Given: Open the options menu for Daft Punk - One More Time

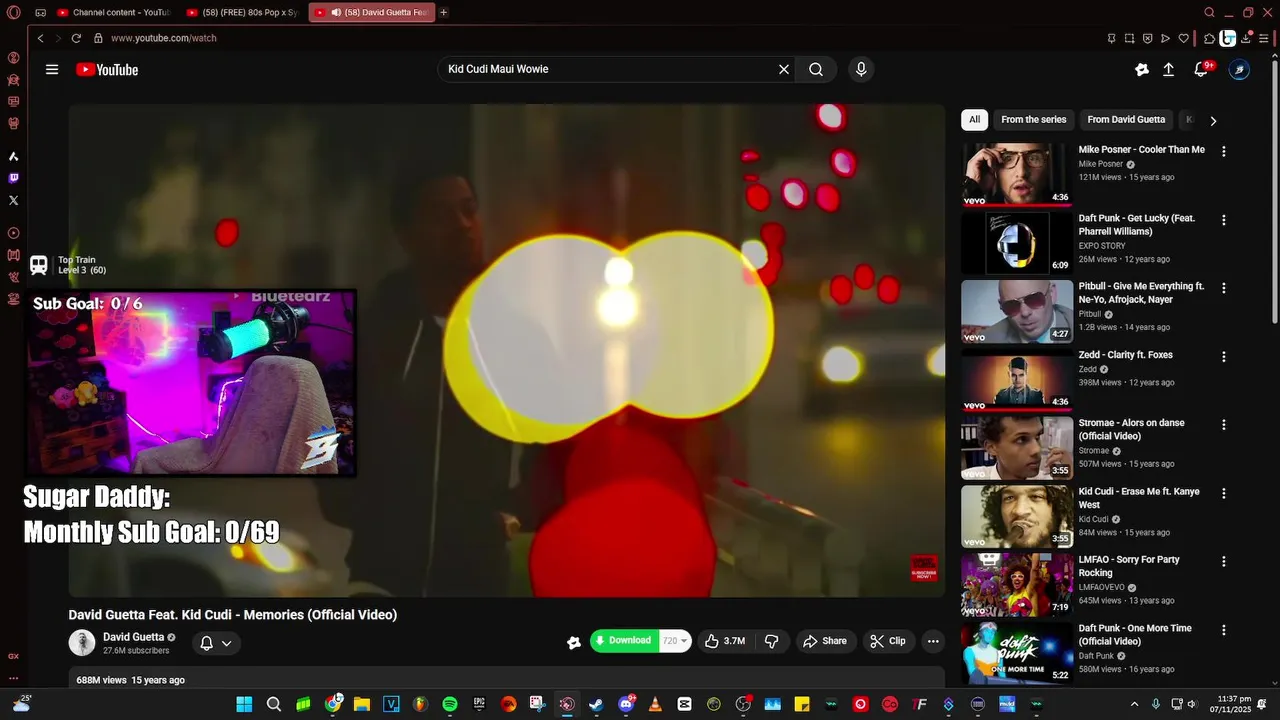Looking at the screenshot, I should [x=1223, y=630].
